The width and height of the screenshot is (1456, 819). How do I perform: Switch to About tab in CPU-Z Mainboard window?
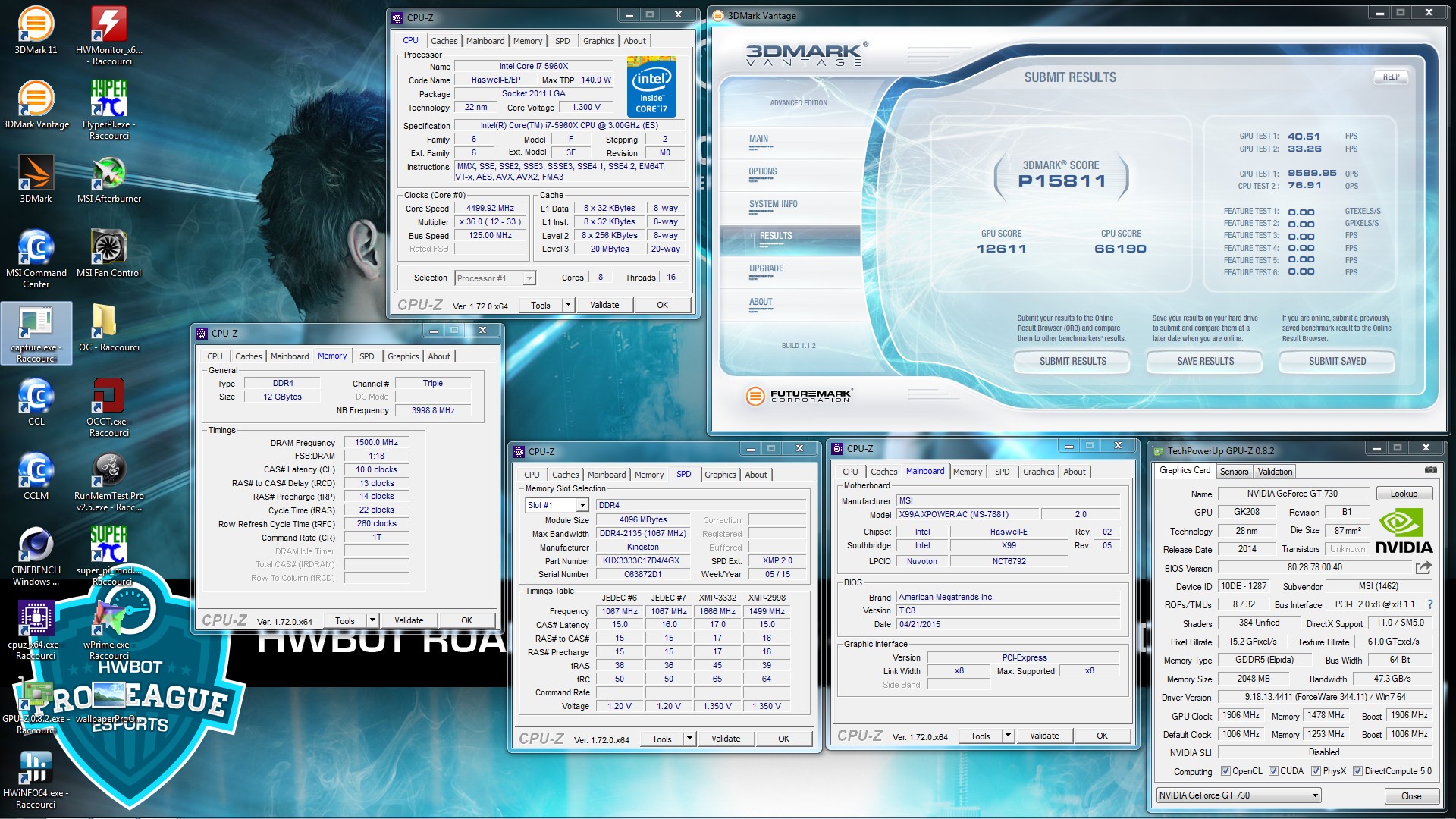[x=1074, y=472]
